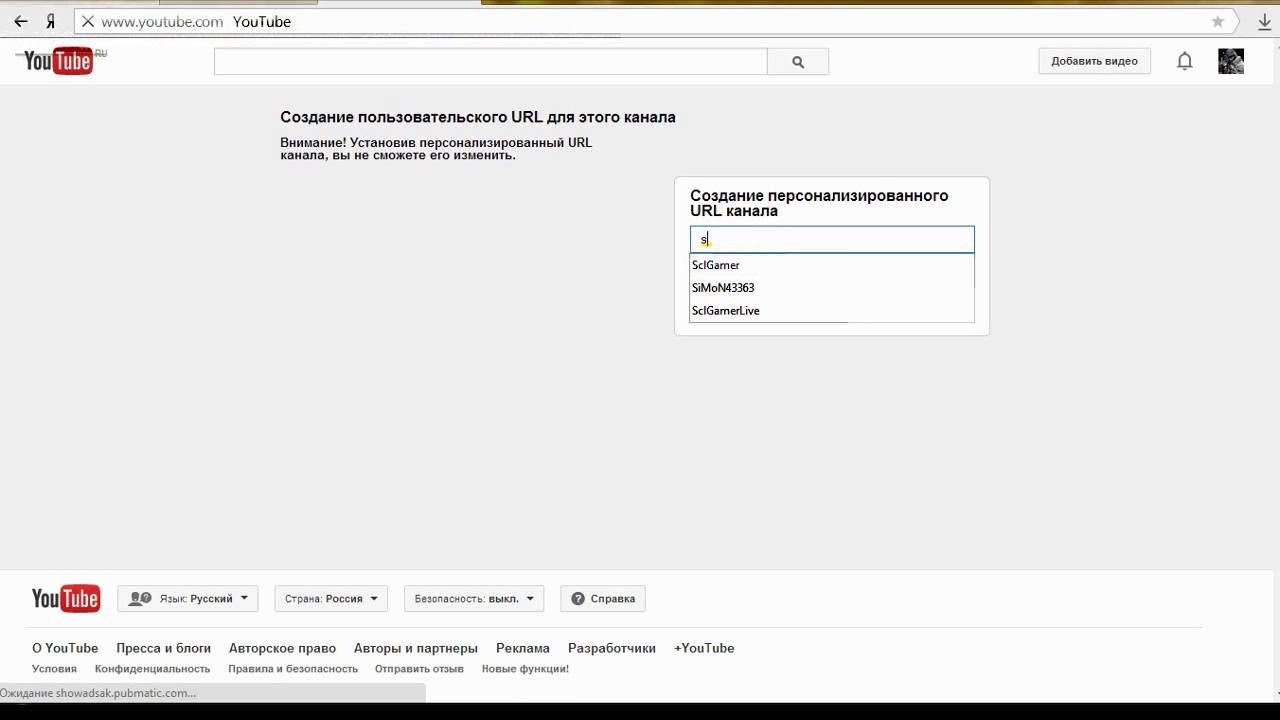This screenshot has width=1280, height=720.
Task: Focus the custom URL input field
Action: [x=832, y=239]
